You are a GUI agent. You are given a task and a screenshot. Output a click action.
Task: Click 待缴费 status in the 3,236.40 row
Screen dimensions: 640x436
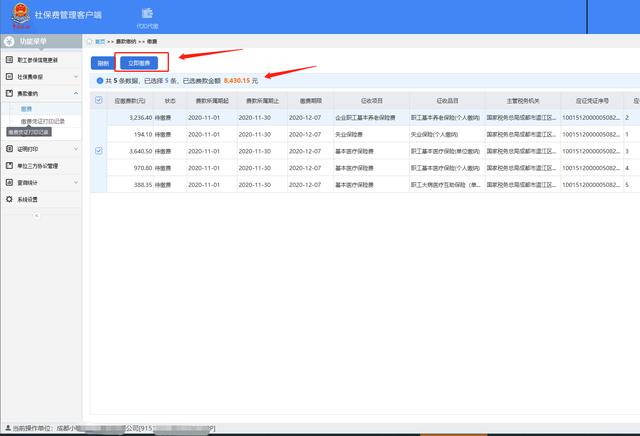163,118
